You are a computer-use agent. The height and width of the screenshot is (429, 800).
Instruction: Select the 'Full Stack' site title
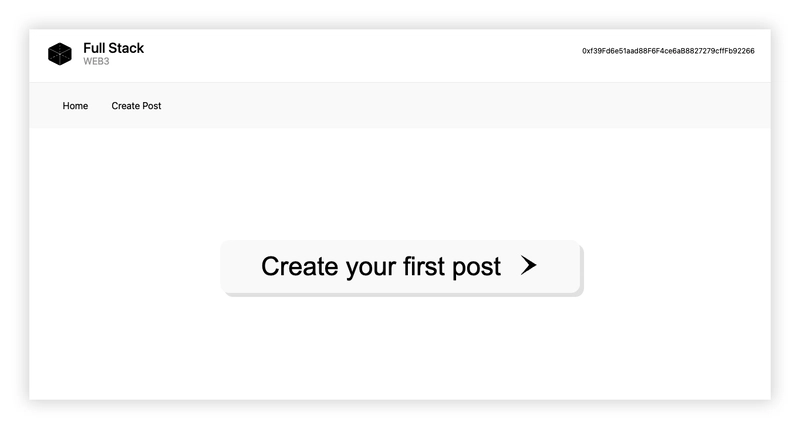pyautogui.click(x=113, y=48)
